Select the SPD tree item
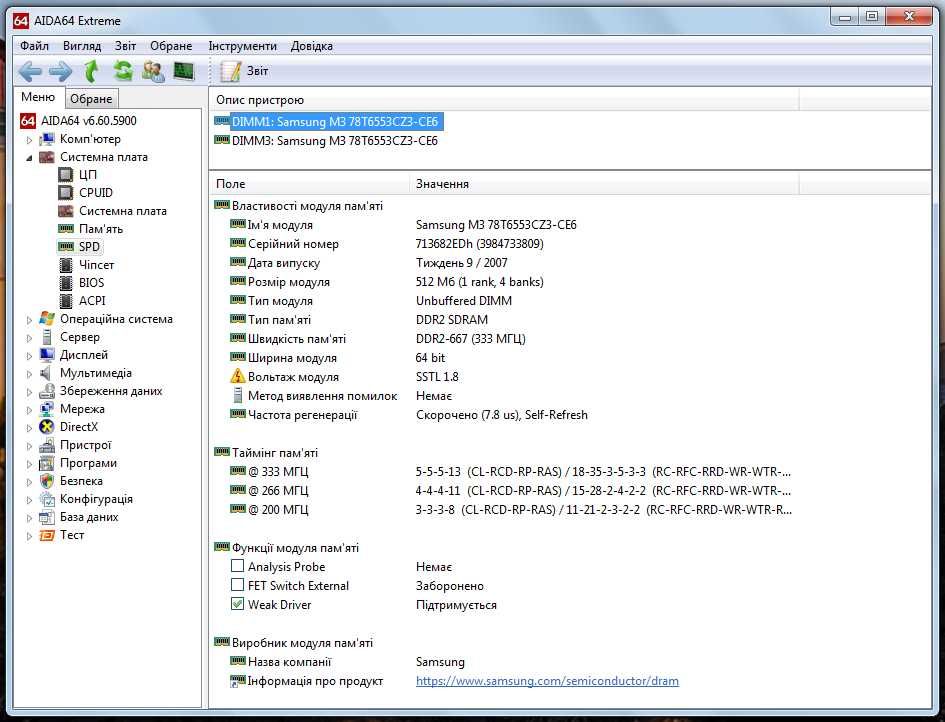The image size is (945, 722). pyautogui.click(x=89, y=246)
